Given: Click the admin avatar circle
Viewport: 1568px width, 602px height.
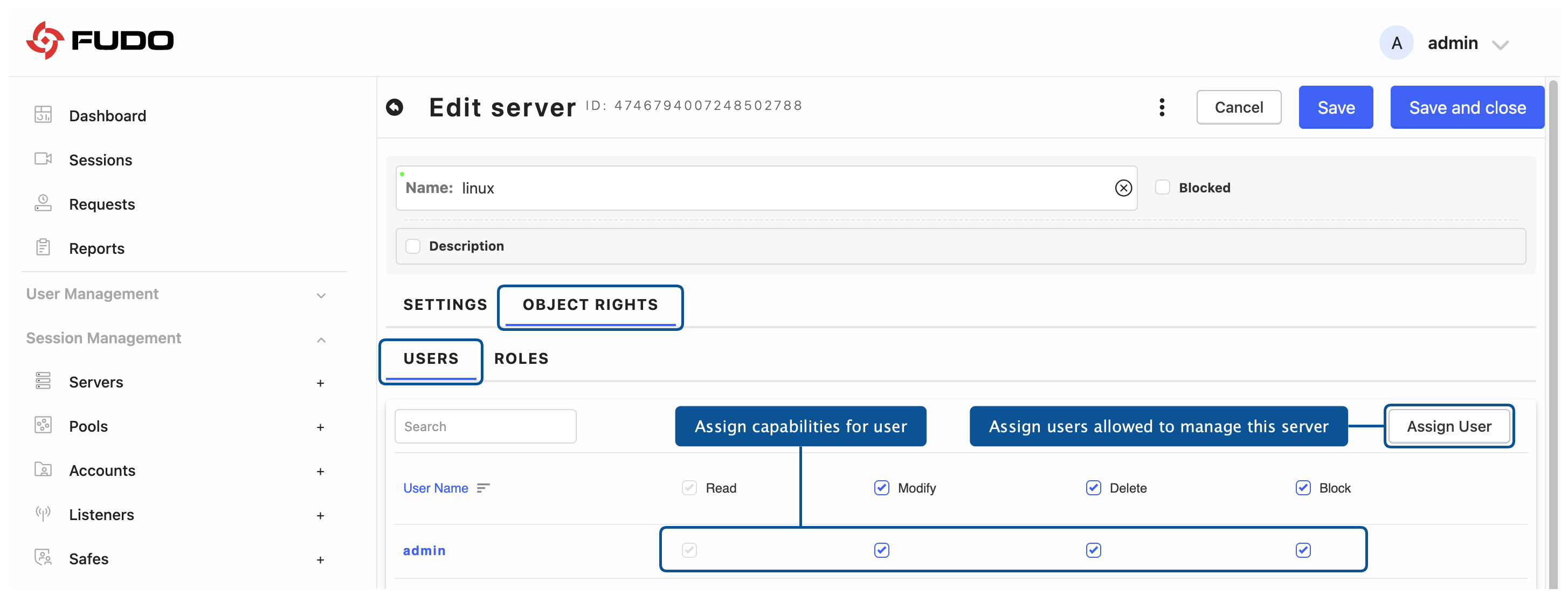Looking at the screenshot, I should click(x=1396, y=43).
